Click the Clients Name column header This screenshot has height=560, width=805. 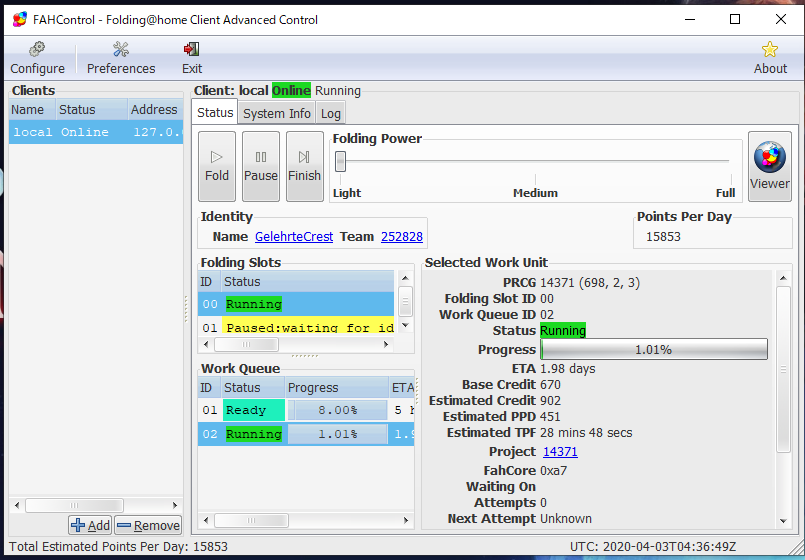[x=32, y=109]
